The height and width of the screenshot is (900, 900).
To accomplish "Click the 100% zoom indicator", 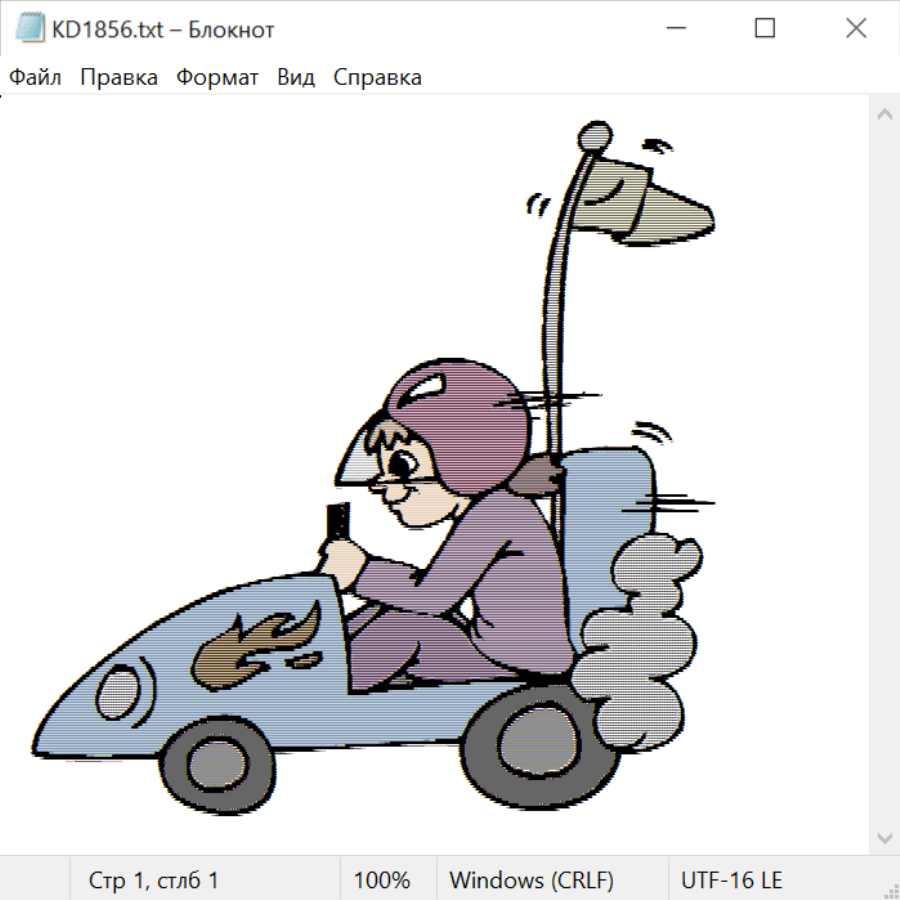I will (382, 881).
